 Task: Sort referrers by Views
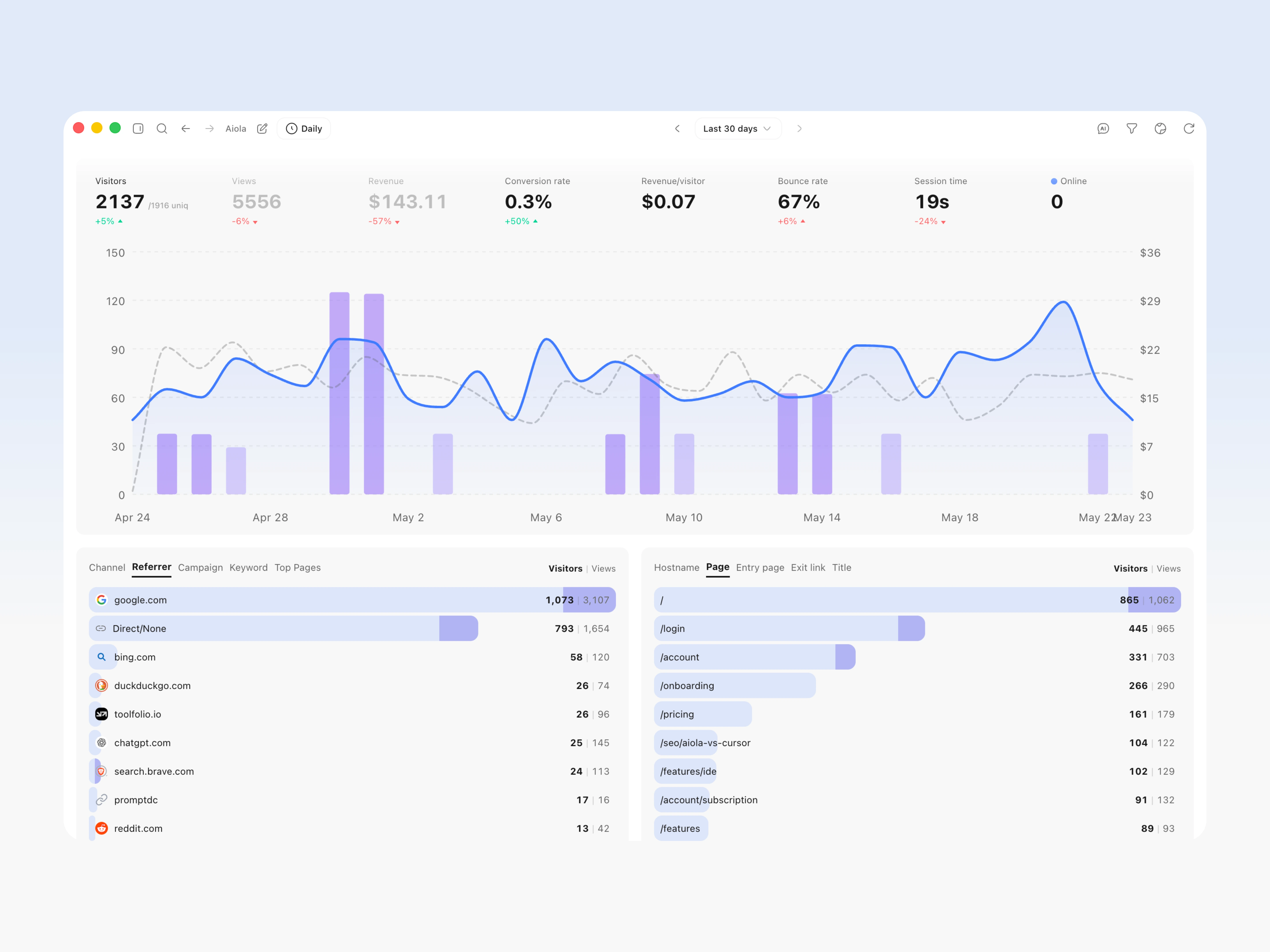(x=603, y=569)
